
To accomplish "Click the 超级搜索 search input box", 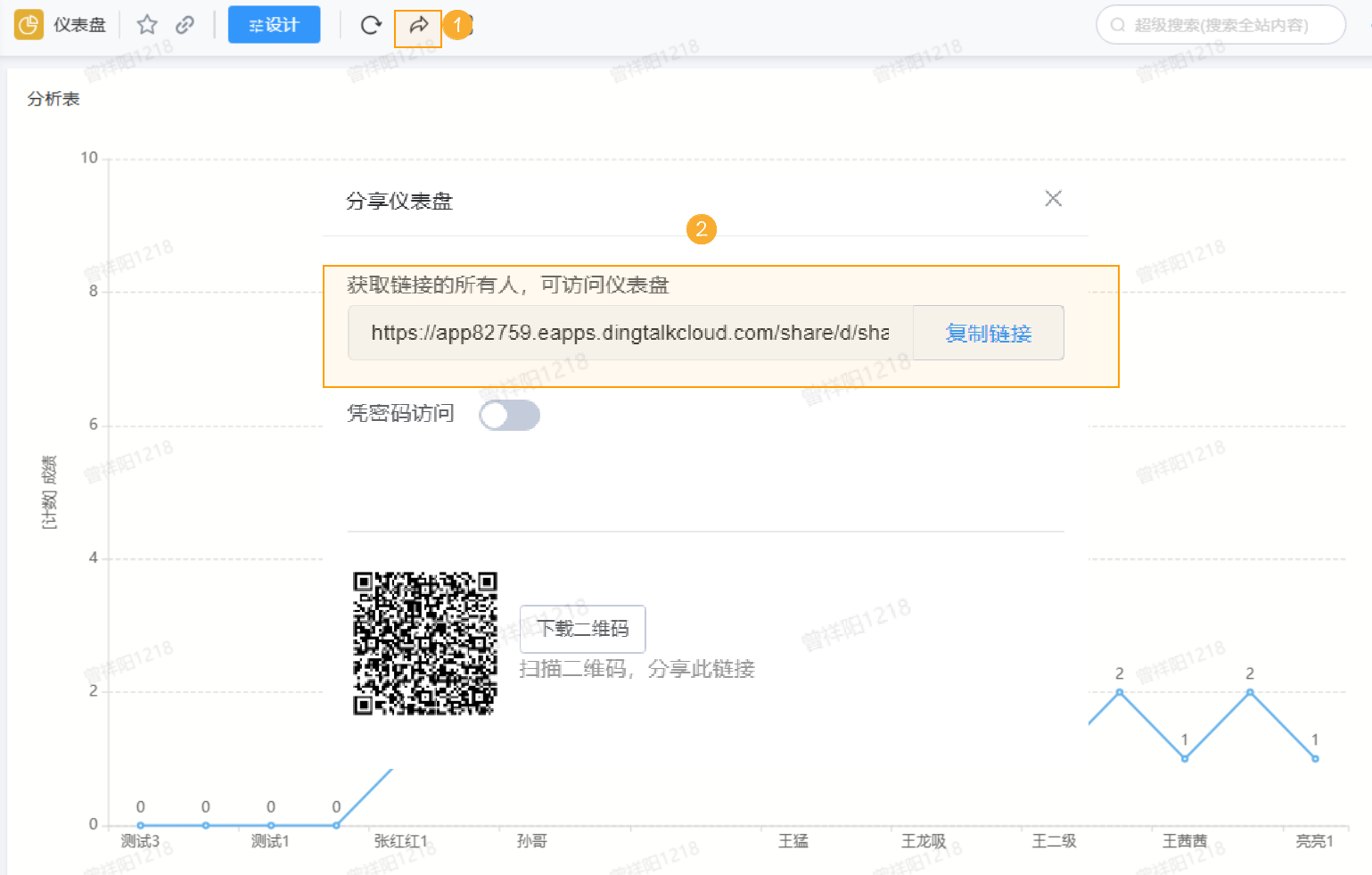I will point(1221,24).
